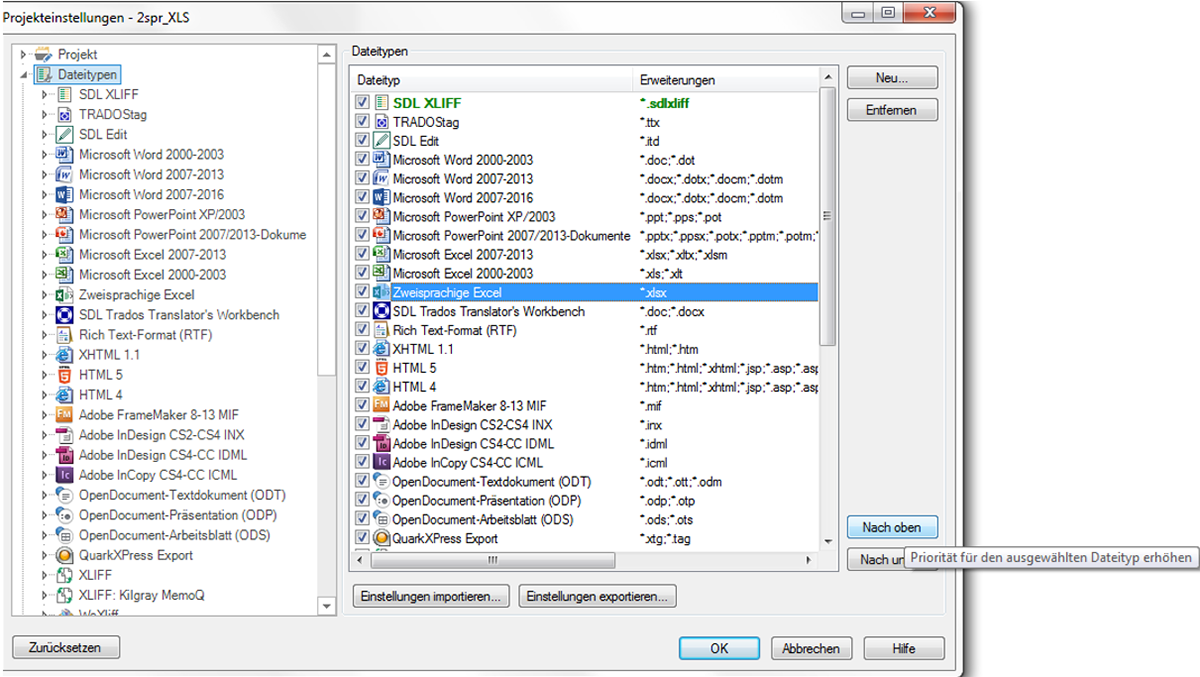
Task: Click the Adobe InDesign CS4-CC IDML list icon
Action: point(381,443)
